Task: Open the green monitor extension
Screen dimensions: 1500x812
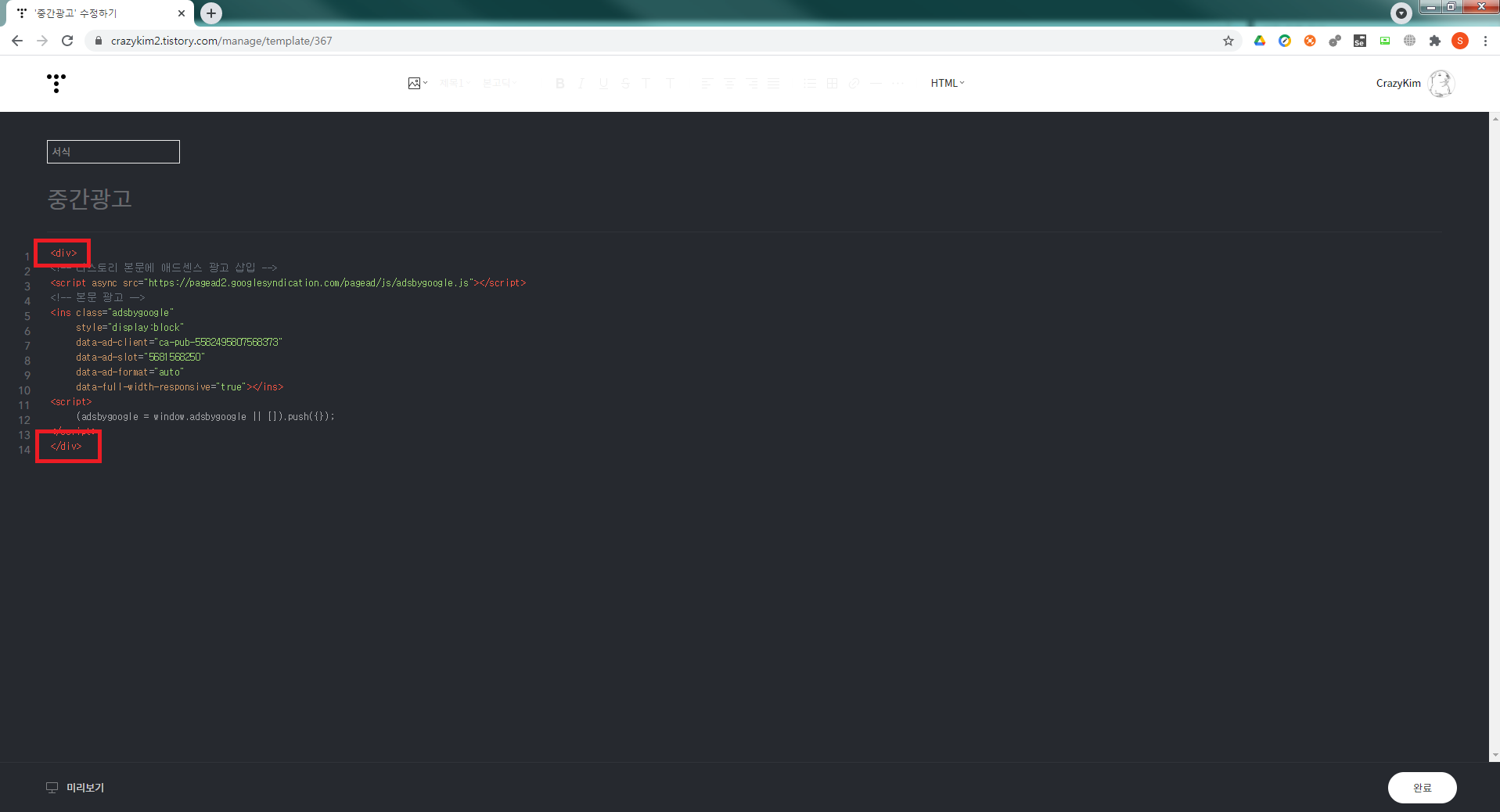Action: pyautogui.click(x=1385, y=41)
